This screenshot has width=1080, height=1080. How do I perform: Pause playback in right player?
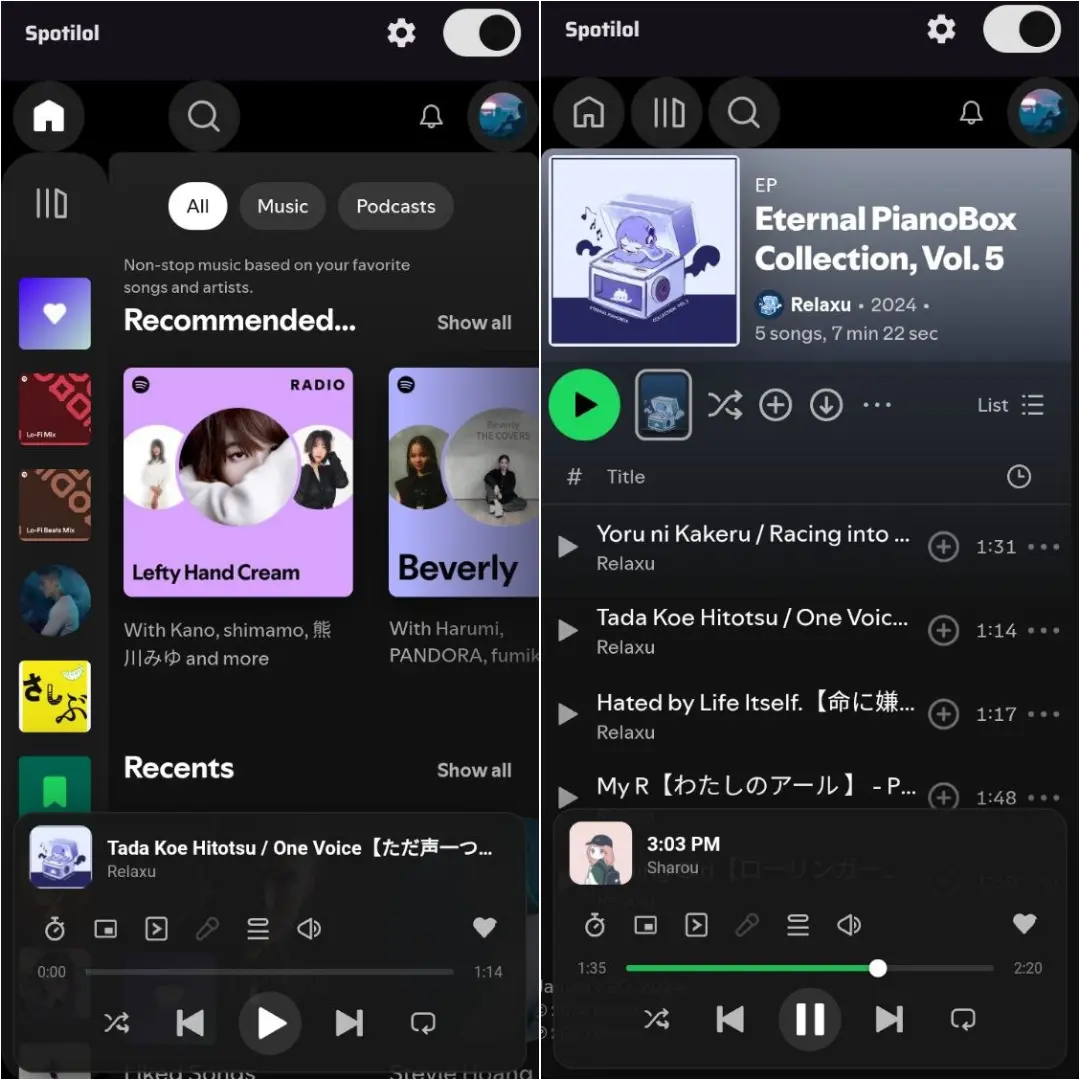tap(810, 1019)
